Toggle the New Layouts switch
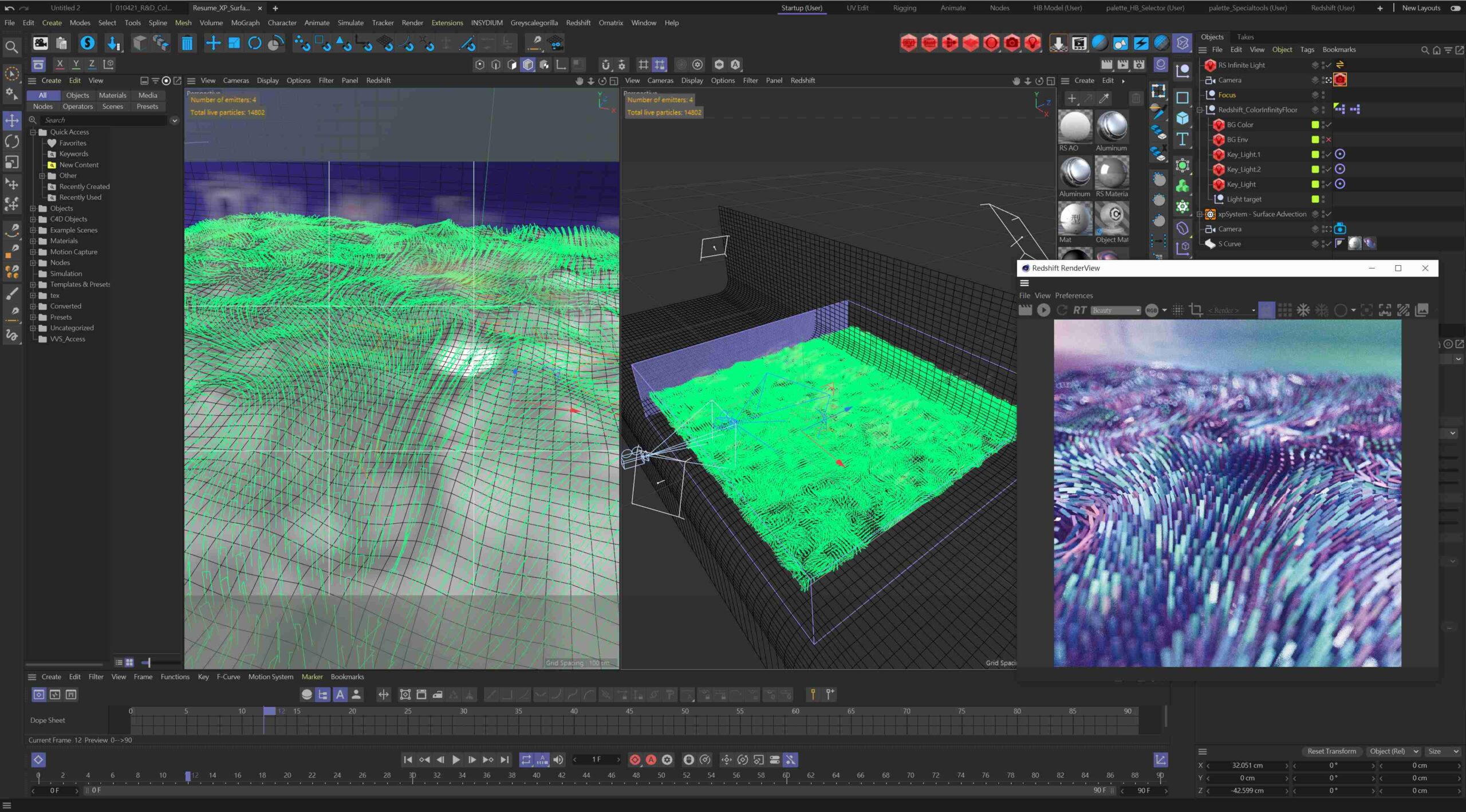 [x=1455, y=8]
